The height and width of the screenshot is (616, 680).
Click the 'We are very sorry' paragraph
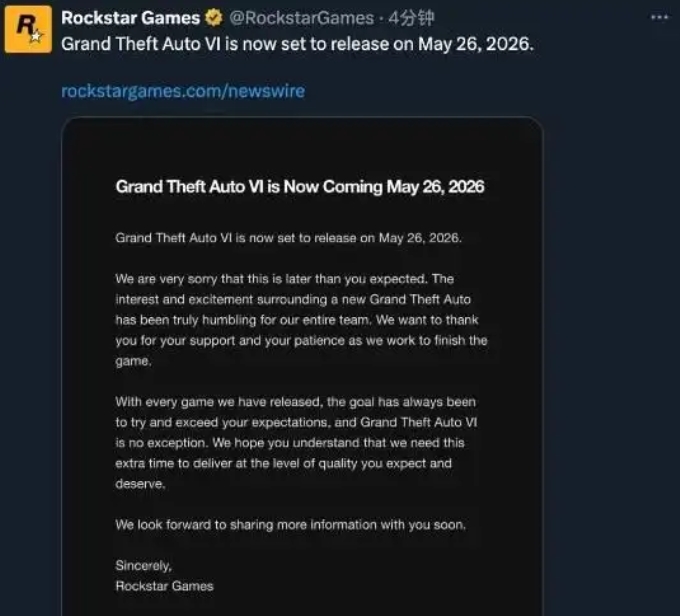click(x=301, y=320)
